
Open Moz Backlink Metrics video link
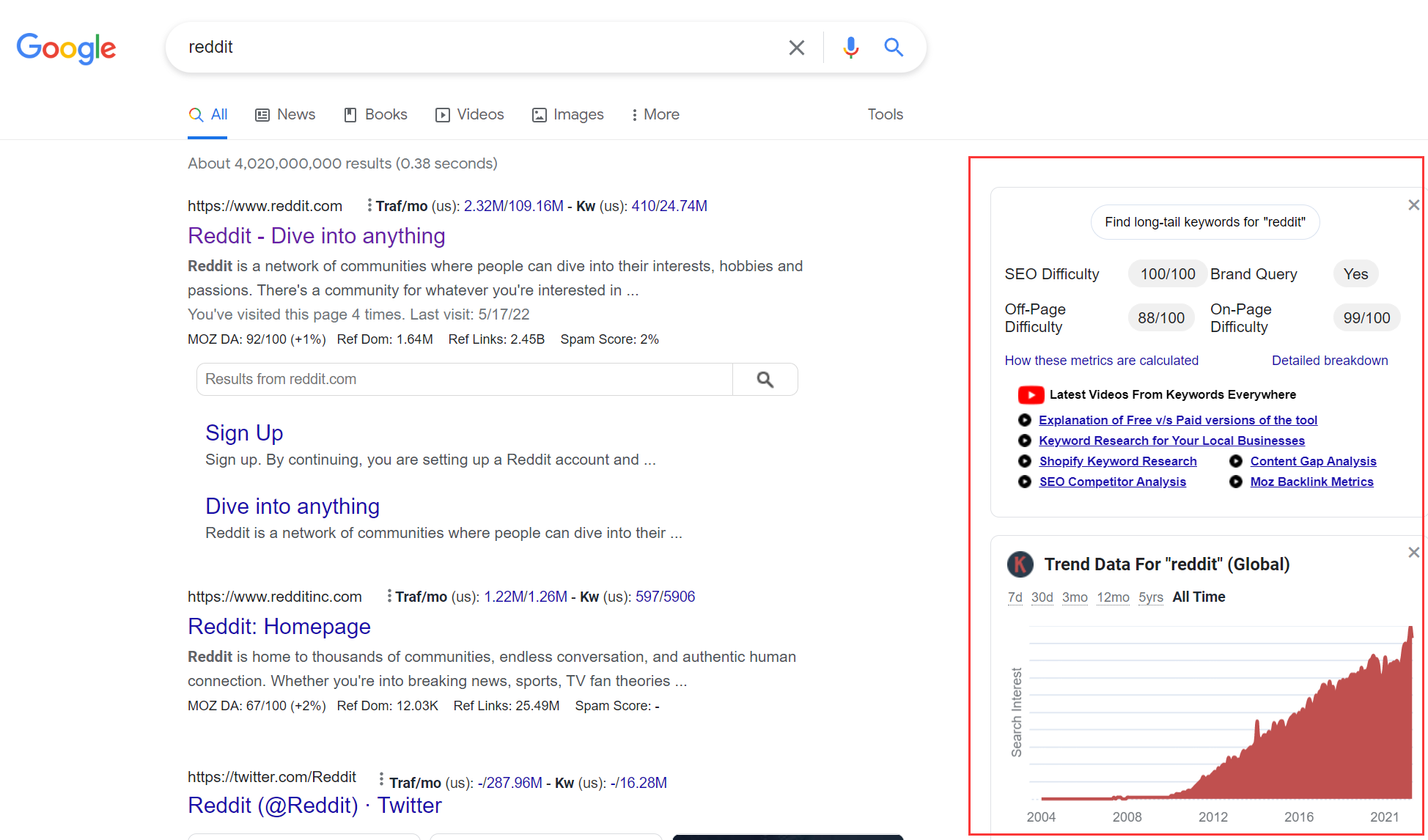pyautogui.click(x=1311, y=482)
